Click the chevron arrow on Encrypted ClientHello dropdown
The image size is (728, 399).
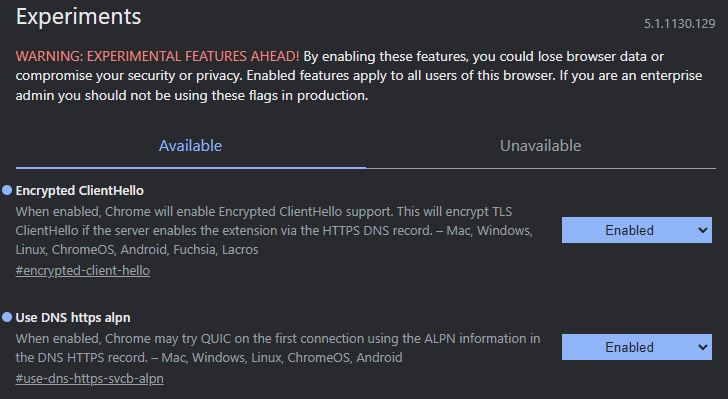pos(702,230)
